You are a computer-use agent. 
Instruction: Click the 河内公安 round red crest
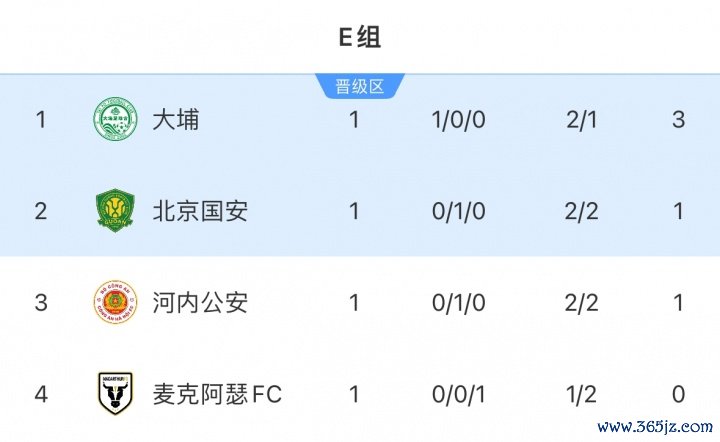pyautogui.click(x=115, y=302)
